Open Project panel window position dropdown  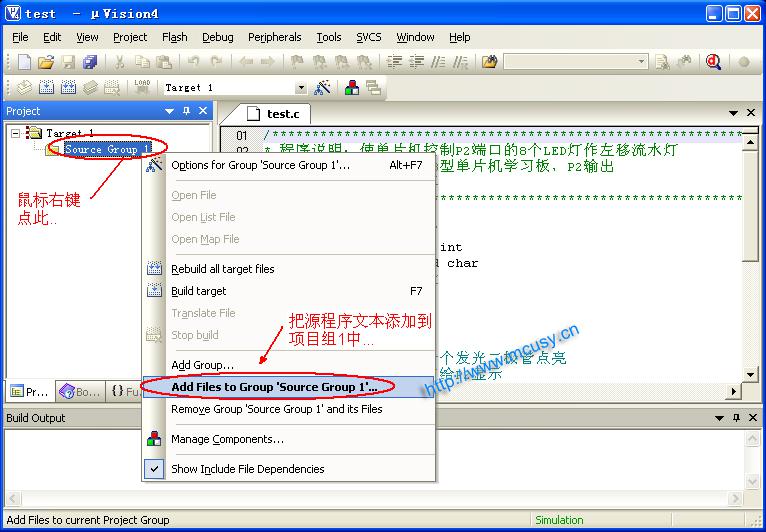(x=170, y=111)
